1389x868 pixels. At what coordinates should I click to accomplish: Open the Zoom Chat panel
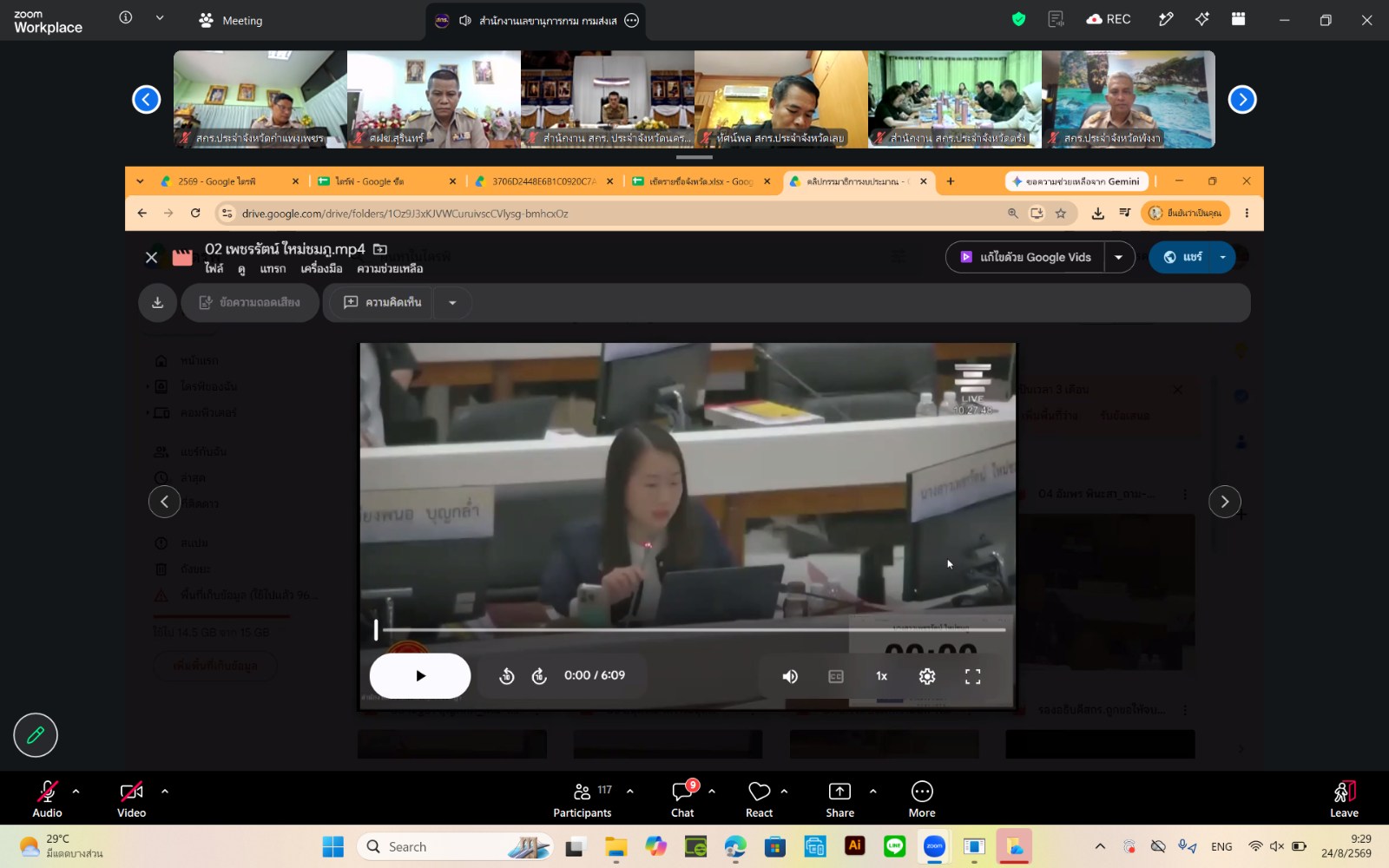[x=683, y=799]
